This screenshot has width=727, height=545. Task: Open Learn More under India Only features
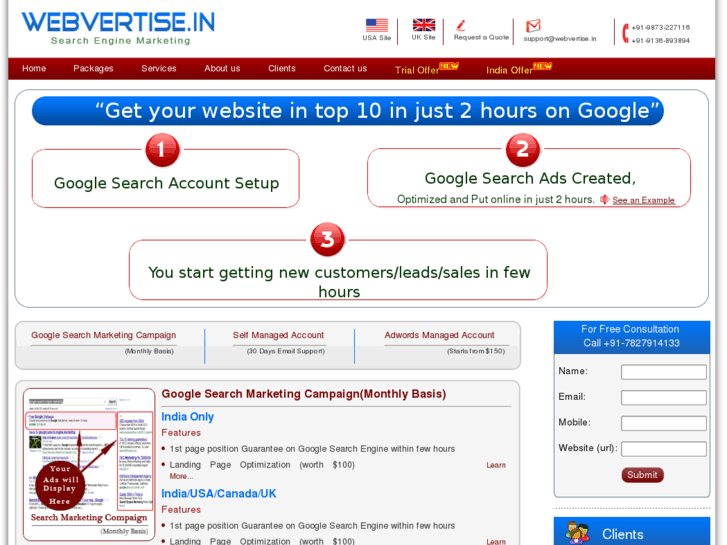496,465
